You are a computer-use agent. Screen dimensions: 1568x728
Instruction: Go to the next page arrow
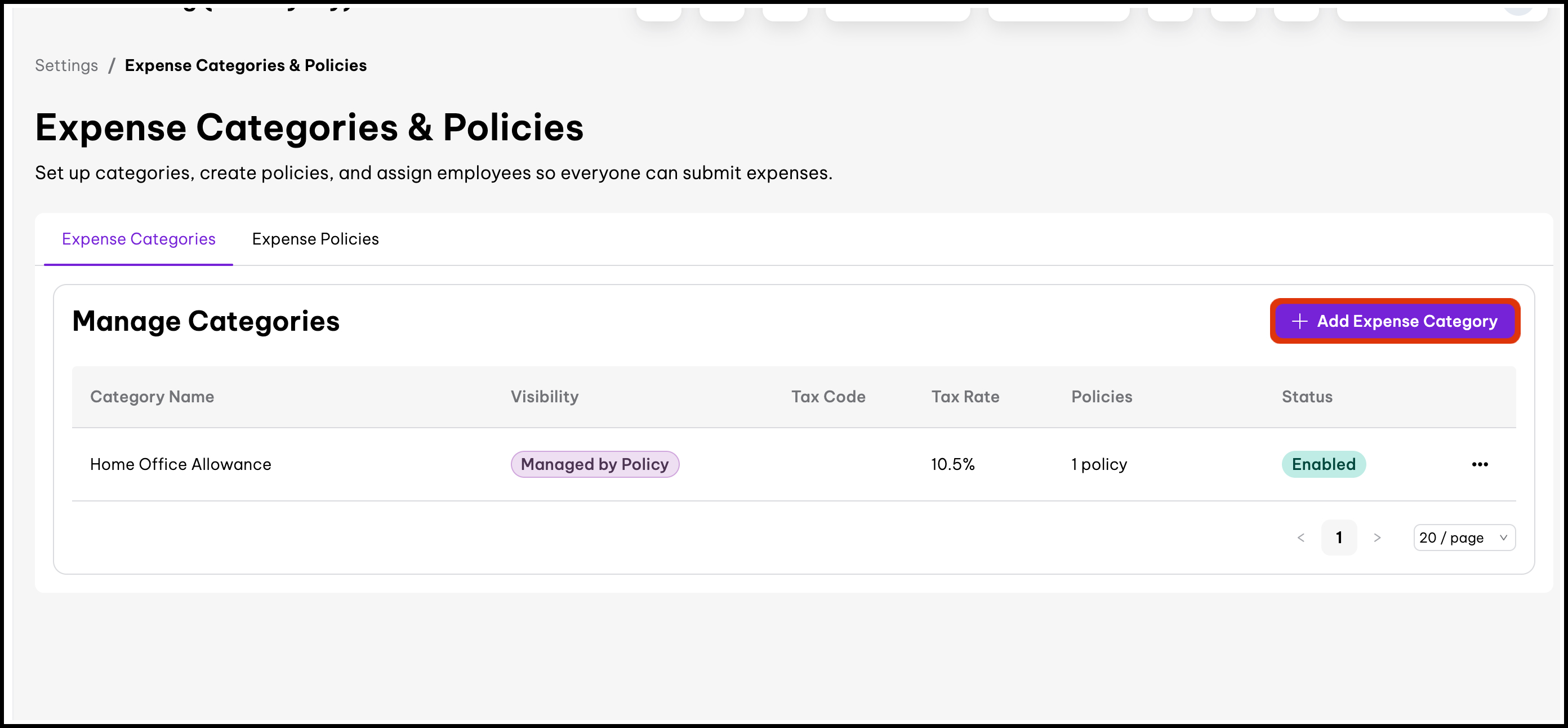1377,538
